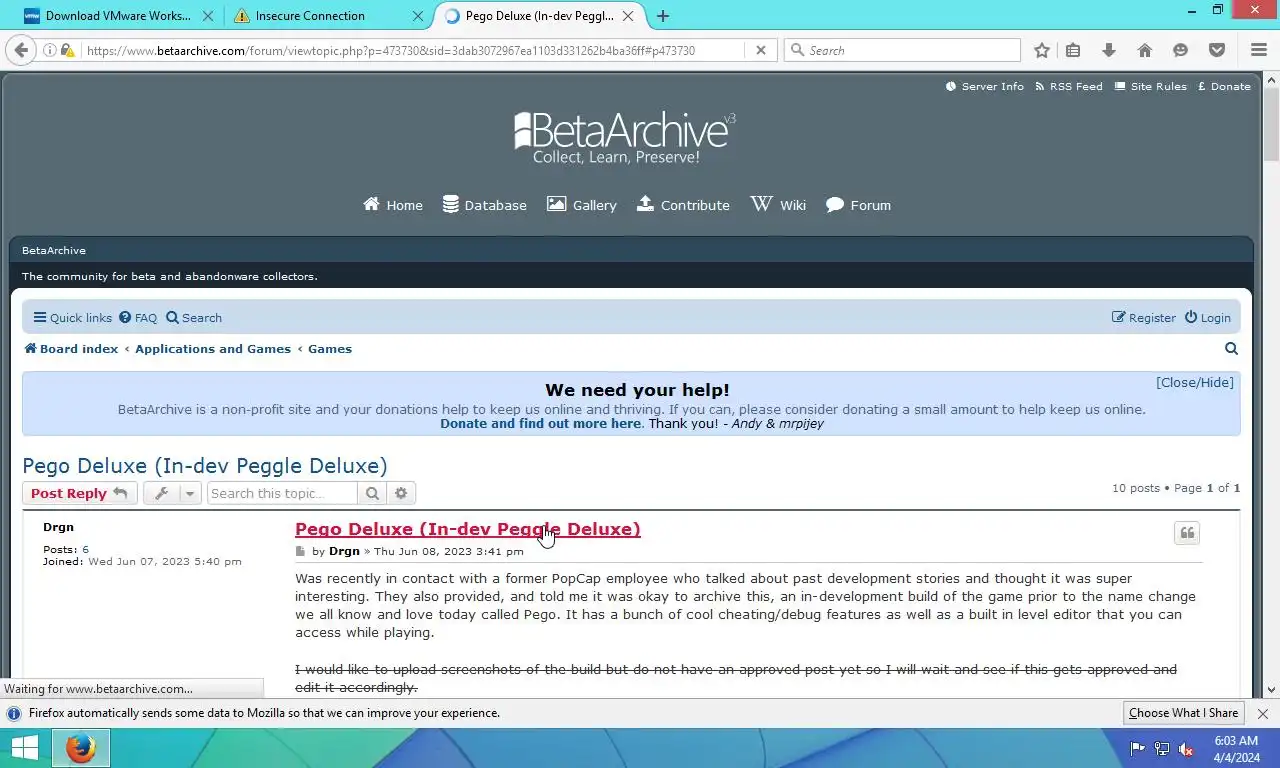Open the Server Info link
Screen dimensions: 1280x768
pos(985,86)
